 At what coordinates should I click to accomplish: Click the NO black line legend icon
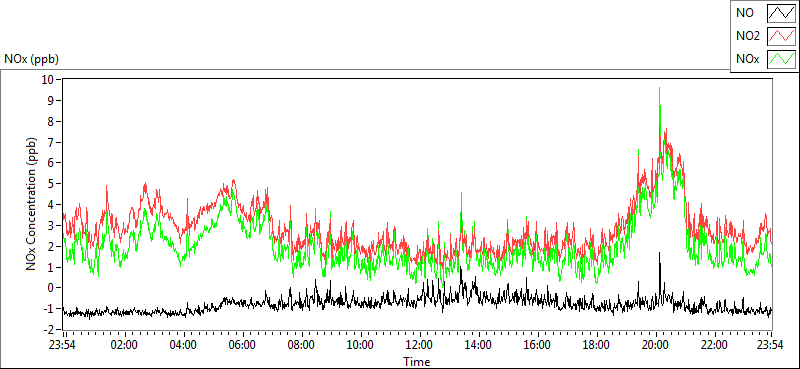(782, 14)
